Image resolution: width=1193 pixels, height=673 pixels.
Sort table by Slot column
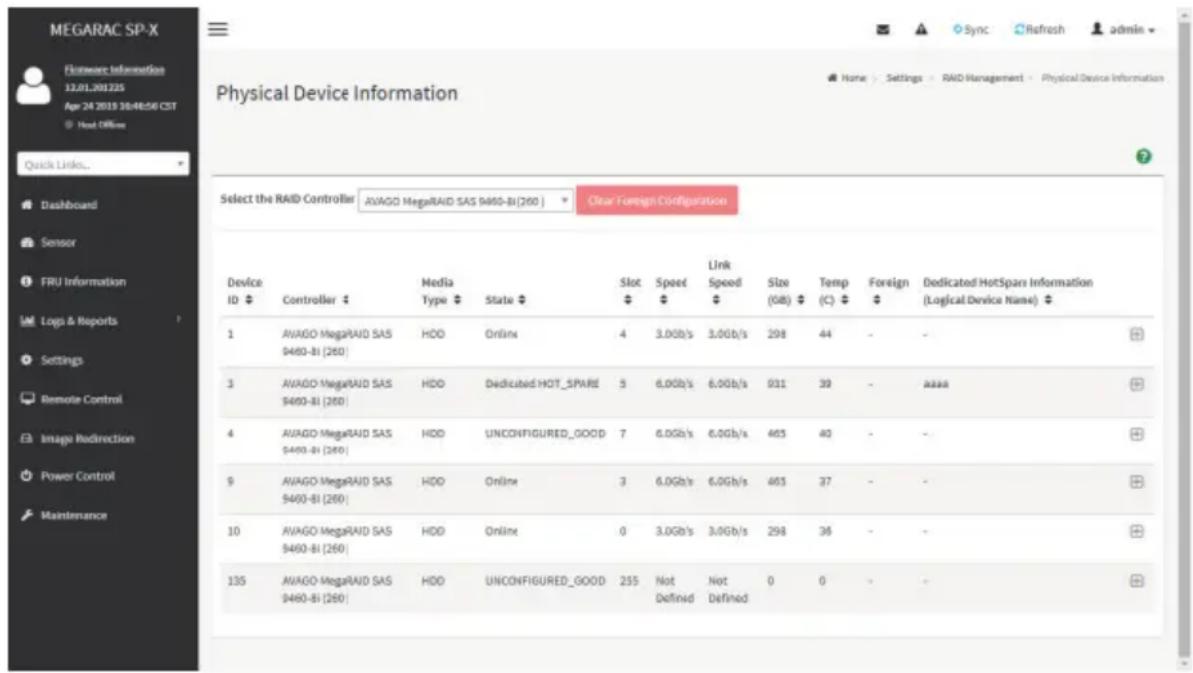click(x=630, y=291)
